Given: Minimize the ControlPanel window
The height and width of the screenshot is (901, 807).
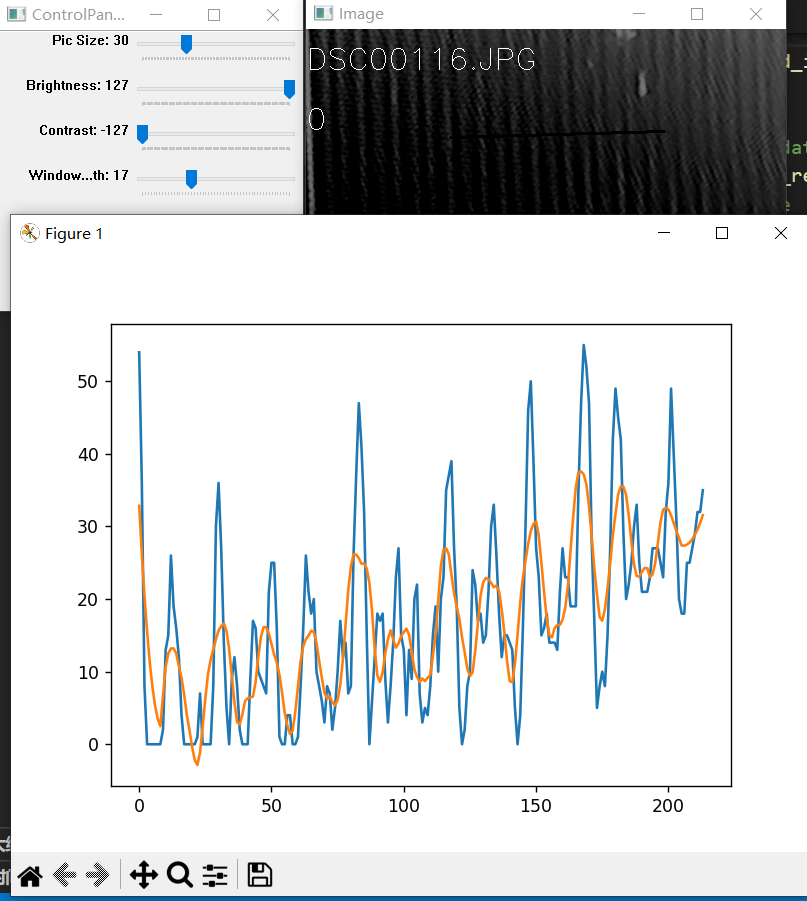Looking at the screenshot, I should click(x=156, y=15).
